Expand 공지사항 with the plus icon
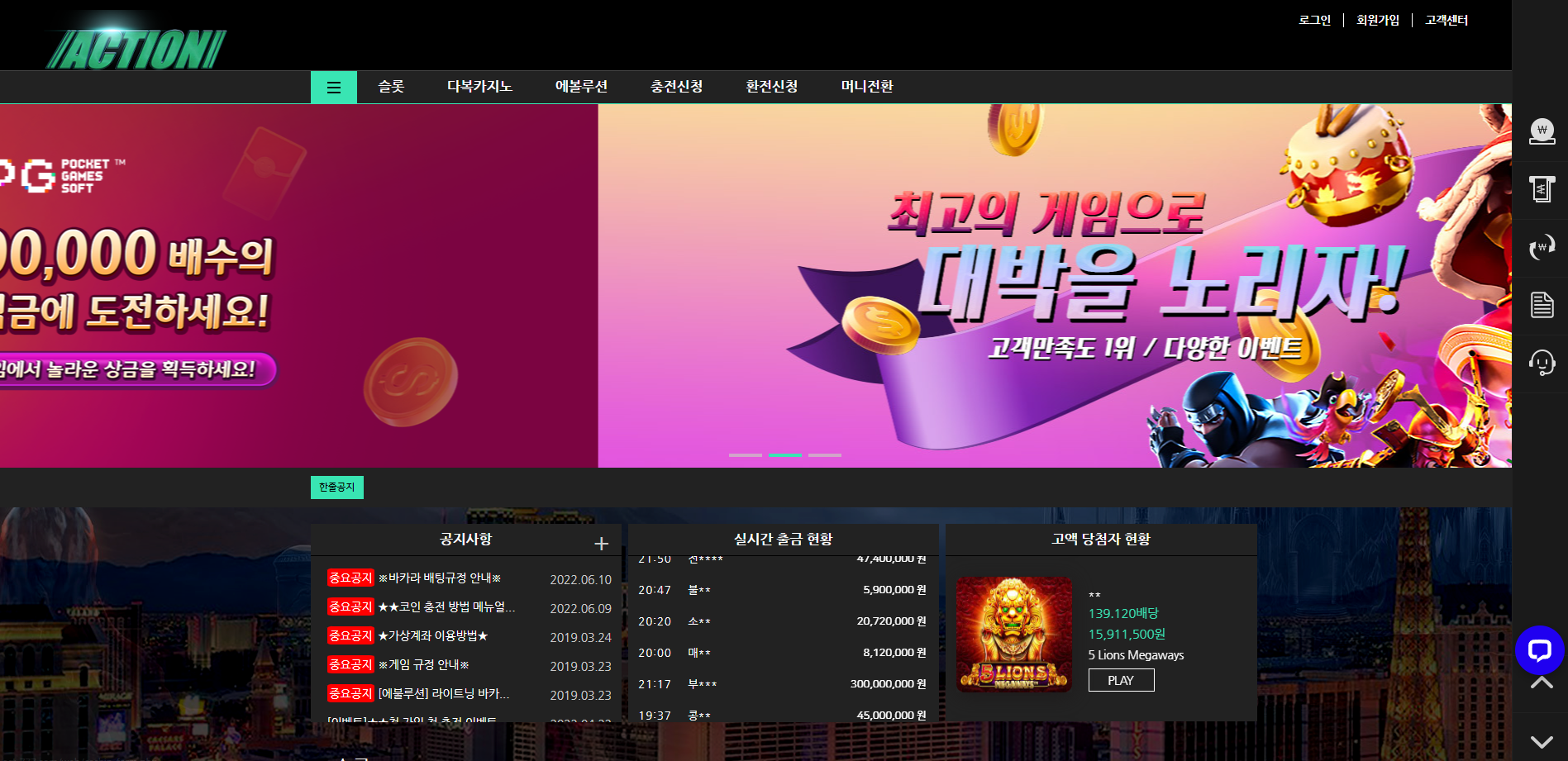The height and width of the screenshot is (761, 1568). (x=601, y=543)
